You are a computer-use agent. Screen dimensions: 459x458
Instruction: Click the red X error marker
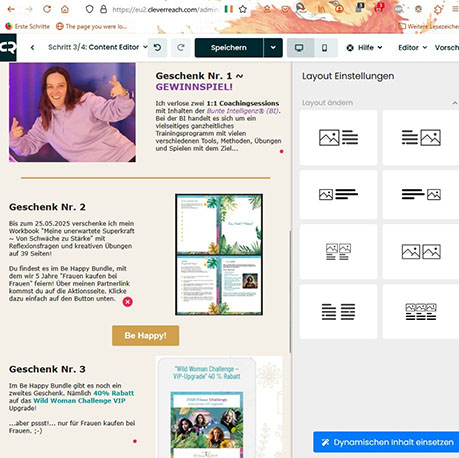(x=128, y=302)
